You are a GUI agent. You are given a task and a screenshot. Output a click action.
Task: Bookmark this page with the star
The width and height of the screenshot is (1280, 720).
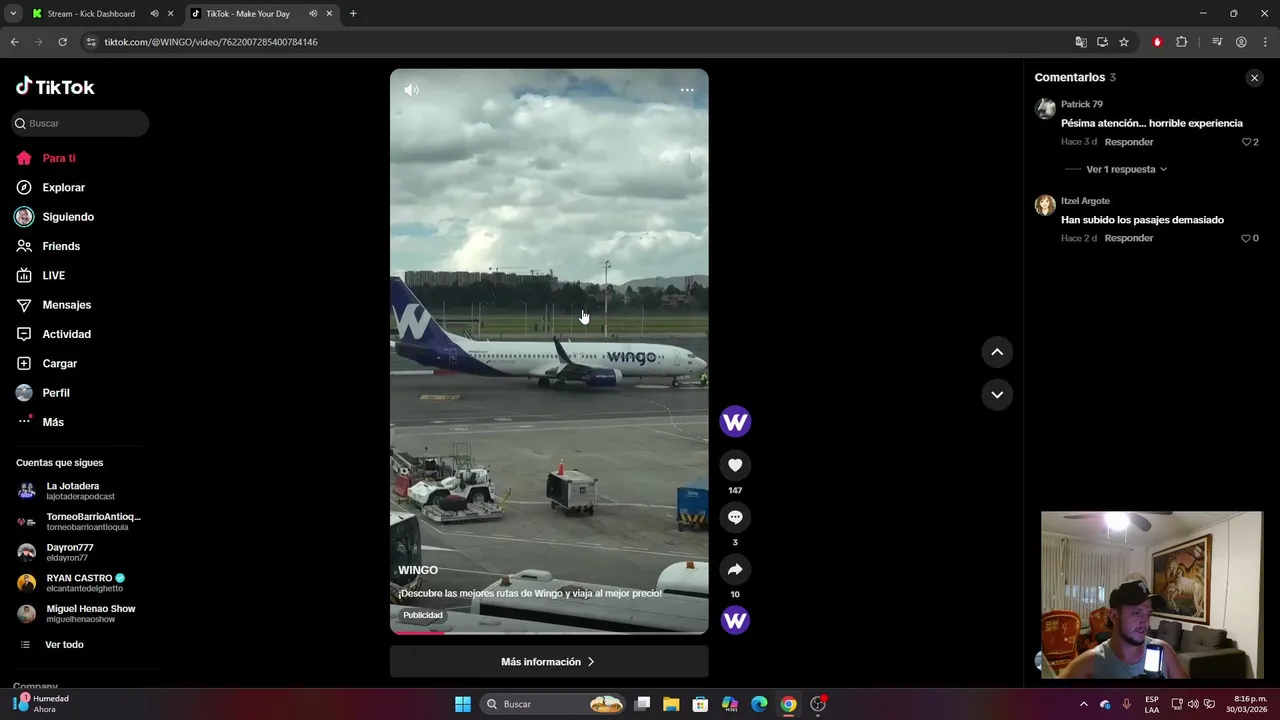(x=1124, y=42)
